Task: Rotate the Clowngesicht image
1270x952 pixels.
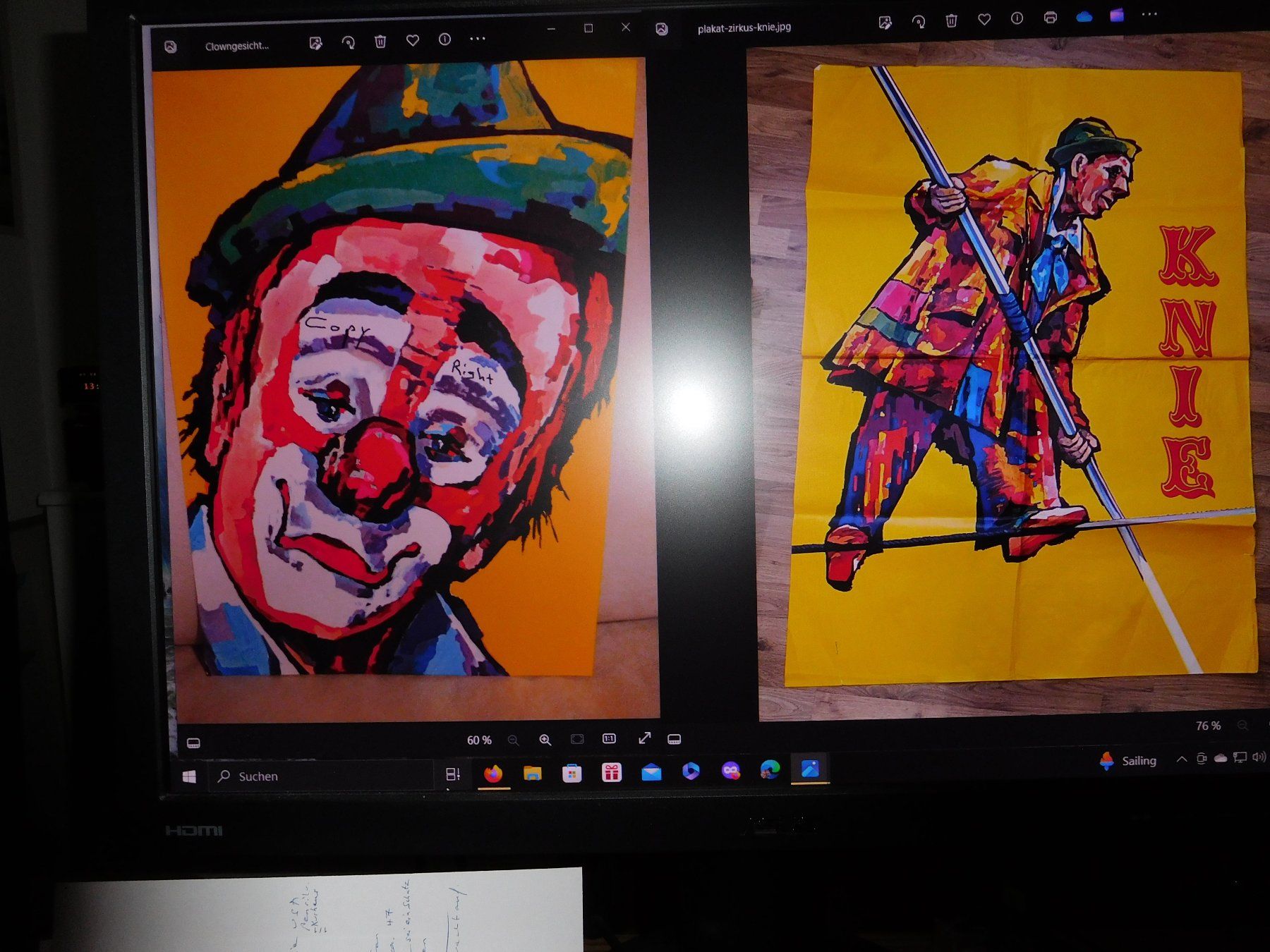Action: [x=348, y=42]
